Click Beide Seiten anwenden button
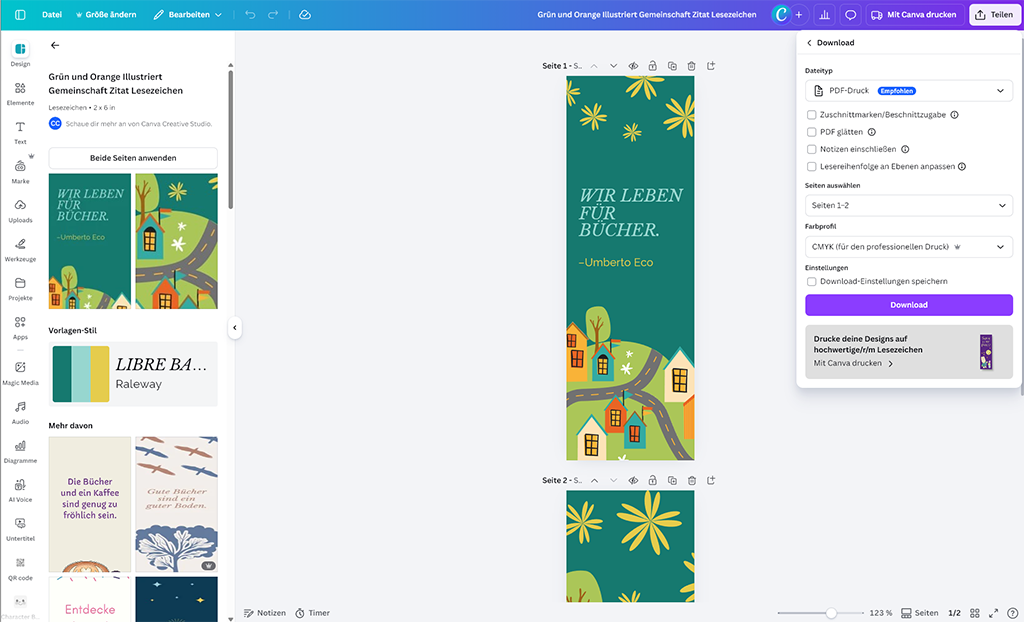 coord(133,158)
